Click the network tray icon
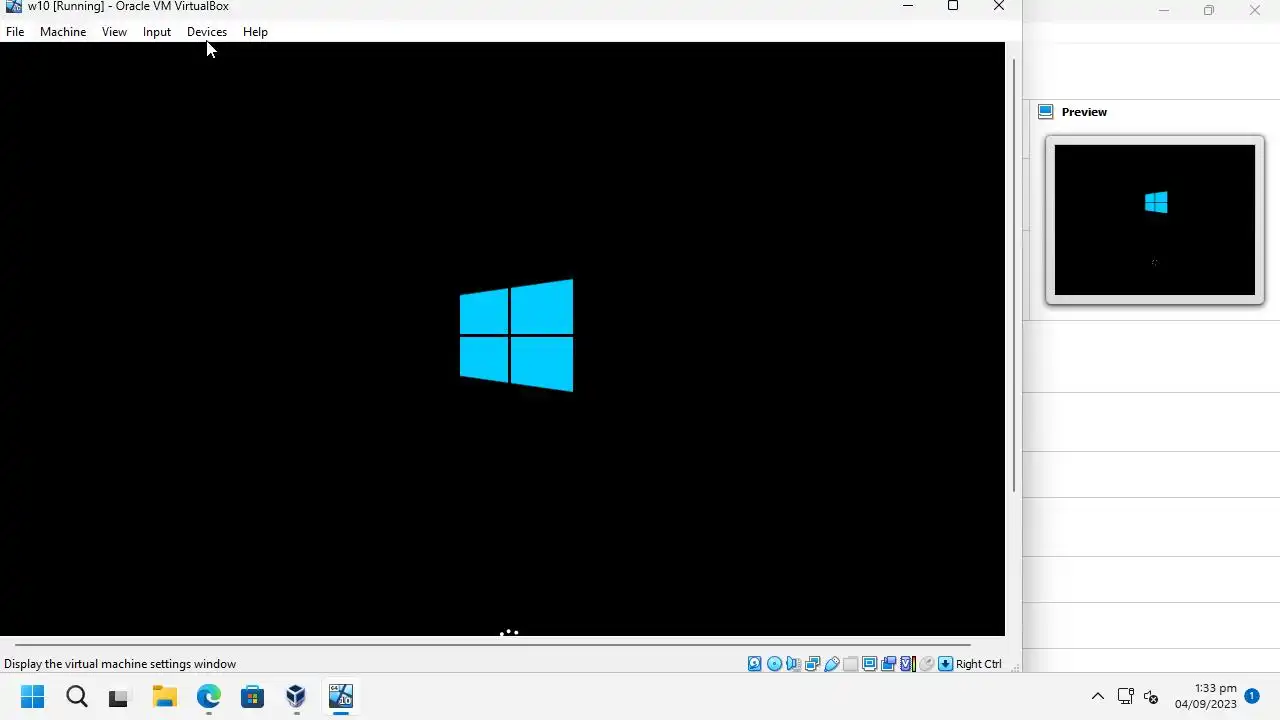This screenshot has height=720, width=1280. 1125,697
